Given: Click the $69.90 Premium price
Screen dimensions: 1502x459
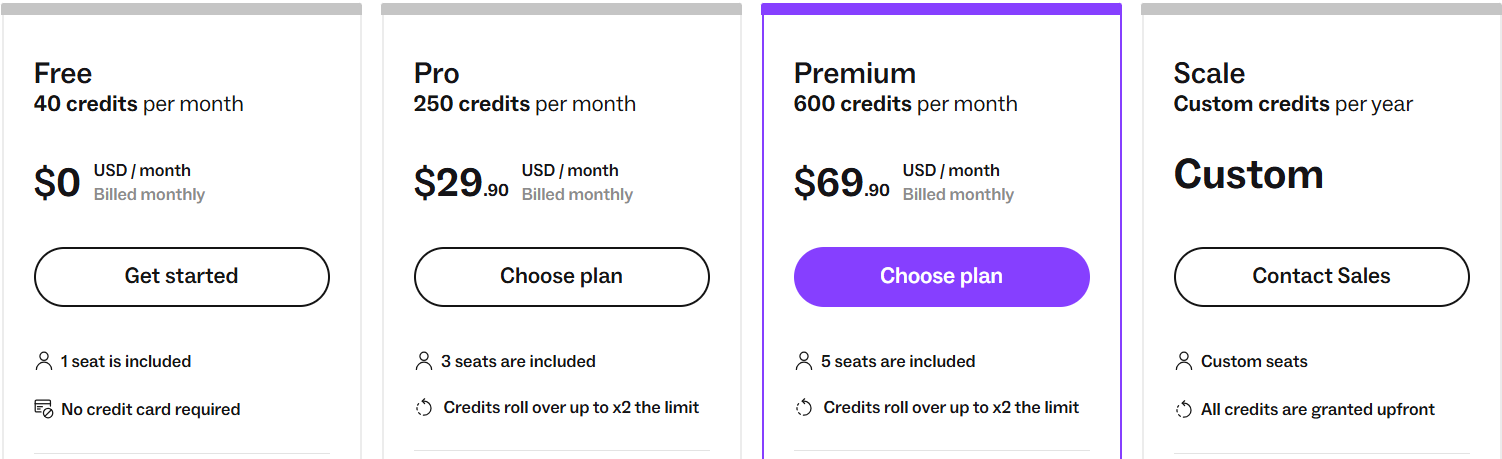Looking at the screenshot, I should tap(841, 183).
